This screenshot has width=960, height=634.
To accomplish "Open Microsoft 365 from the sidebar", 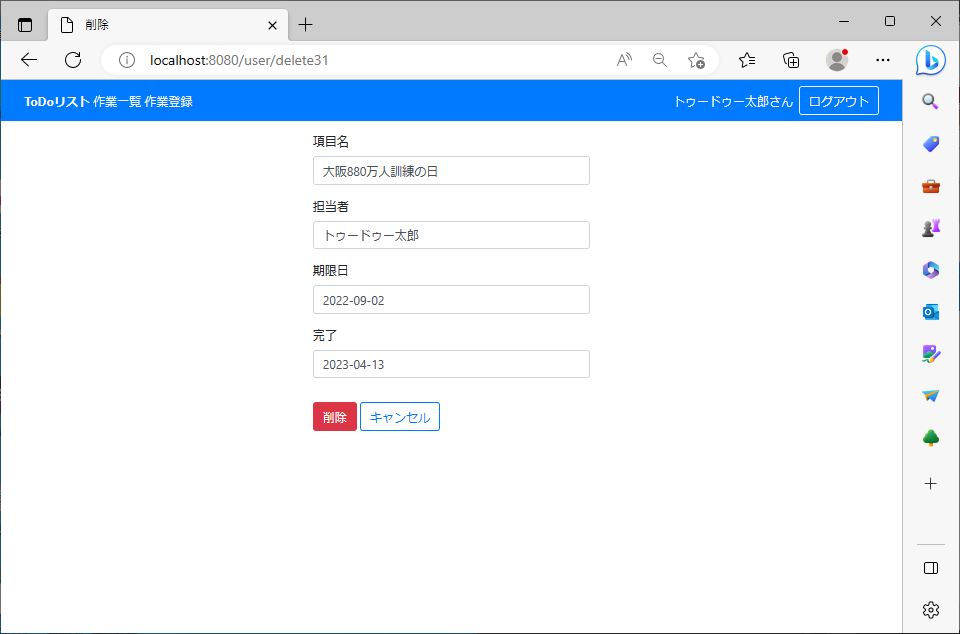I will coord(930,269).
